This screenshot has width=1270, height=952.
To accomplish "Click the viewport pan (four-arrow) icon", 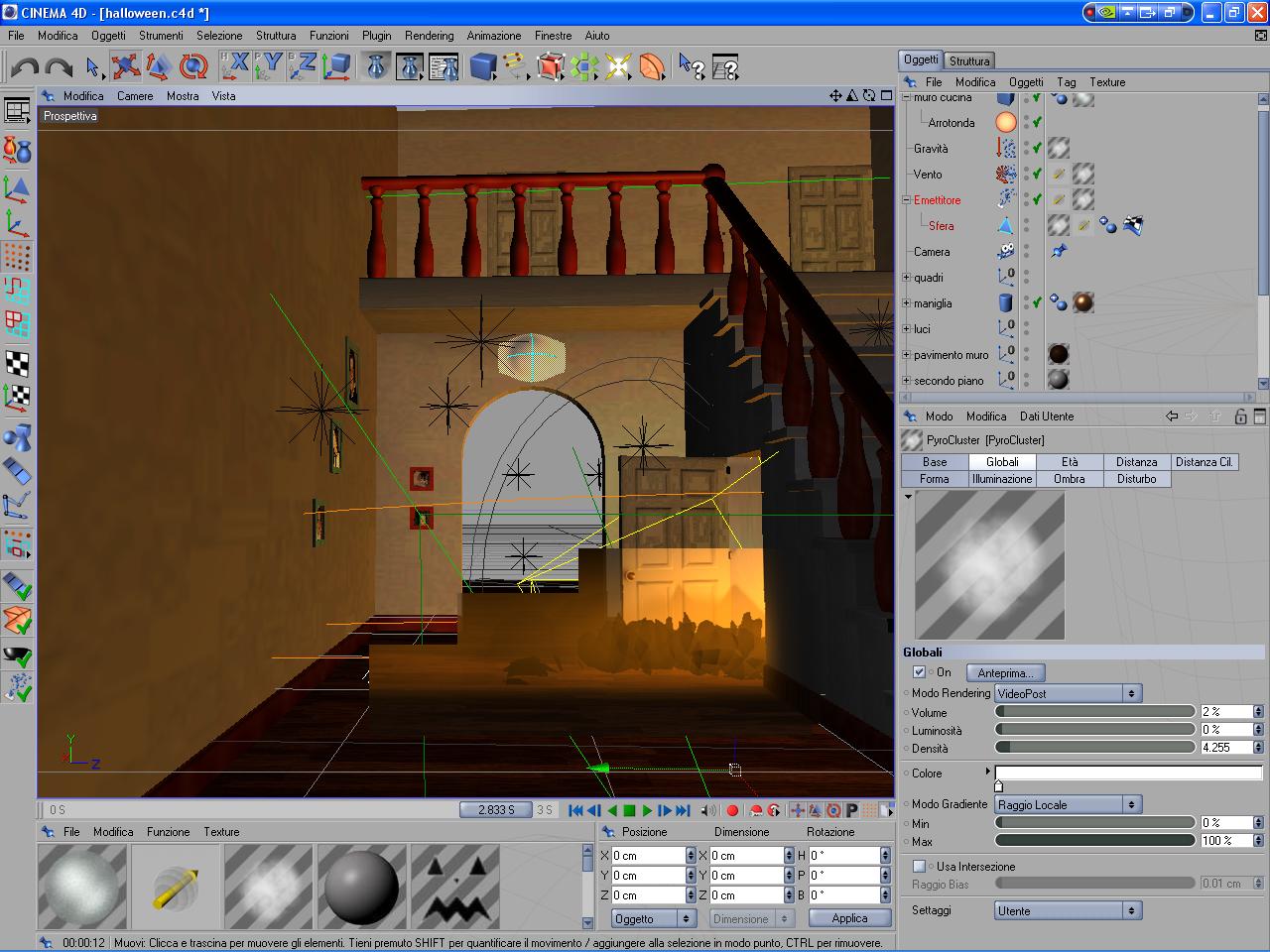I will pyautogui.click(x=835, y=96).
